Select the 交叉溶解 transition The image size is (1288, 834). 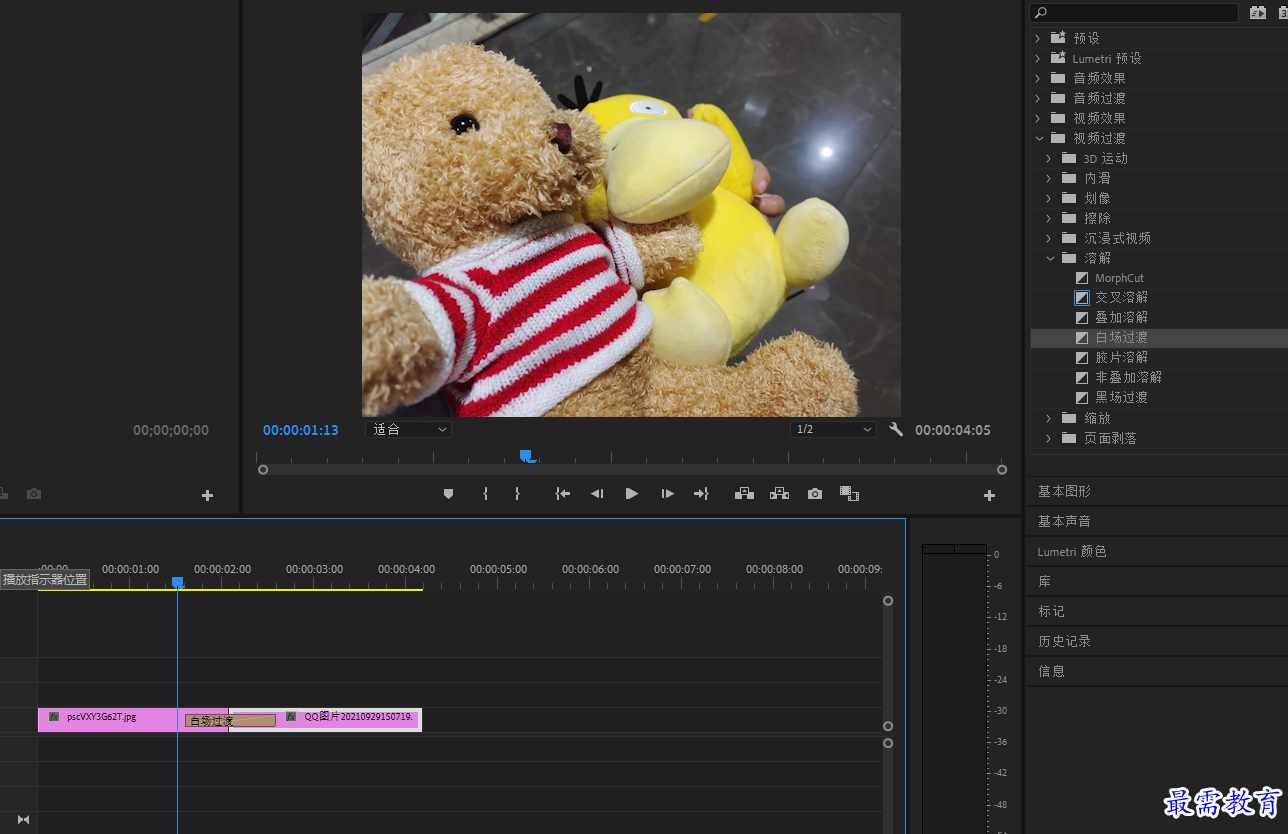pyautogui.click(x=1121, y=298)
